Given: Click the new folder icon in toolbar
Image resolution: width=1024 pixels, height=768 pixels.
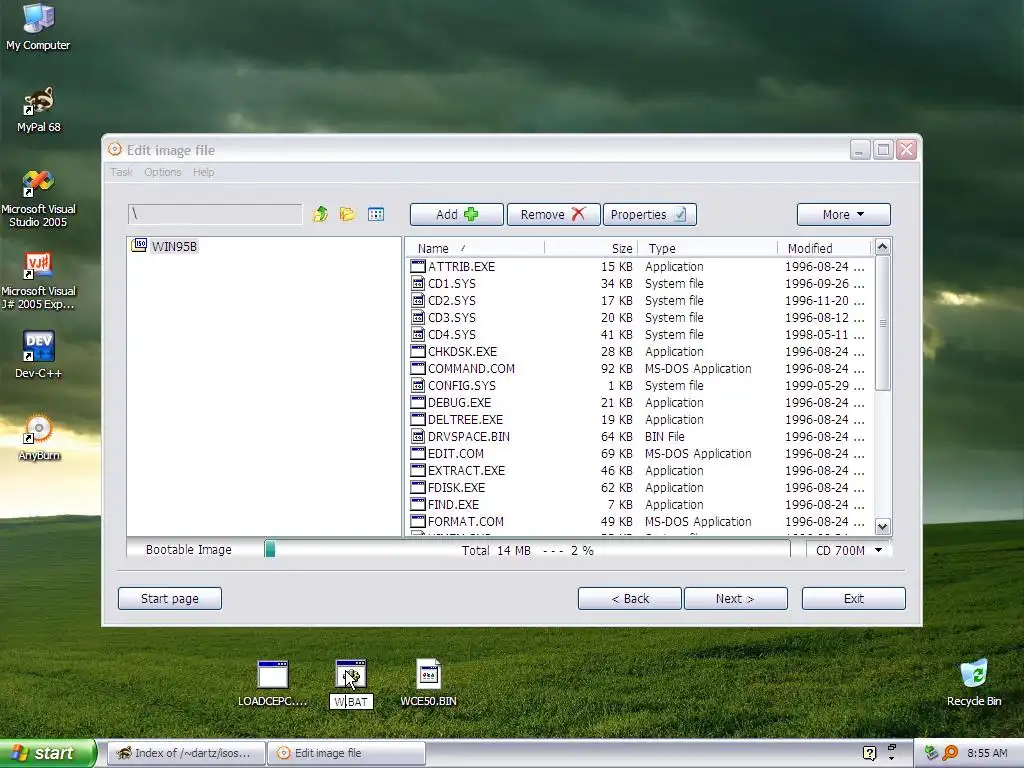Looking at the screenshot, I should [347, 214].
